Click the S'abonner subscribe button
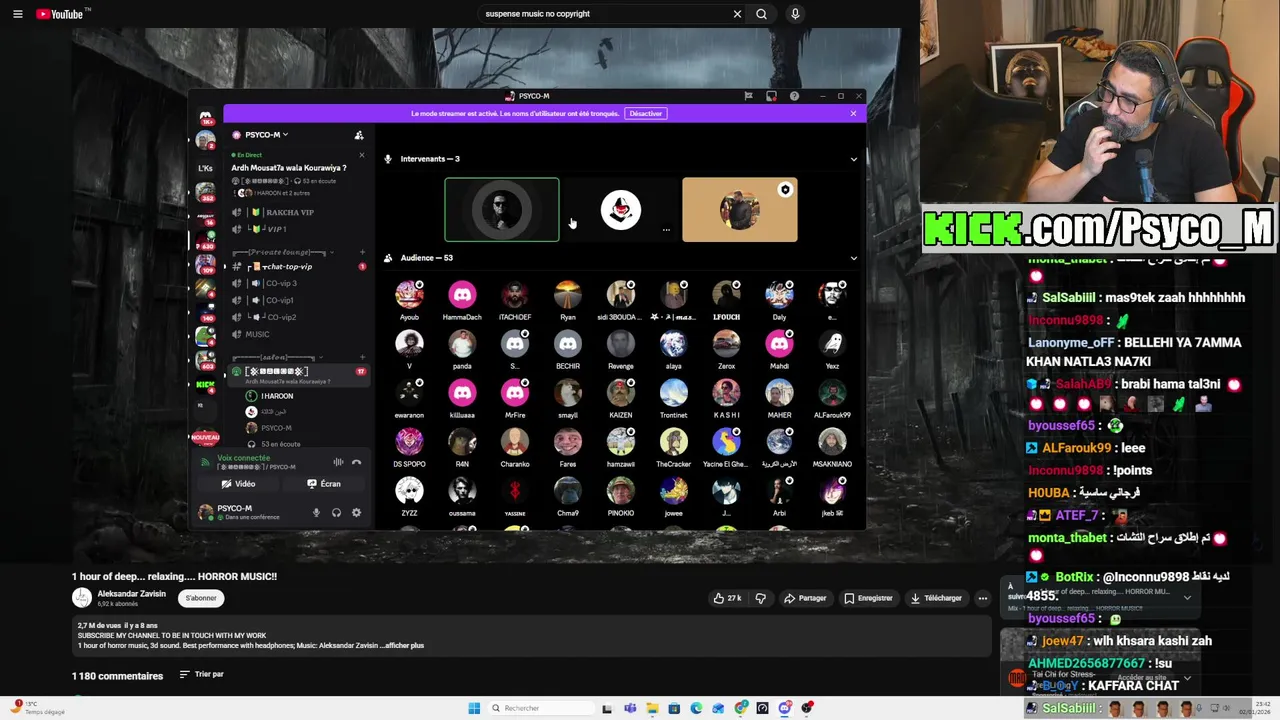 [x=201, y=598]
